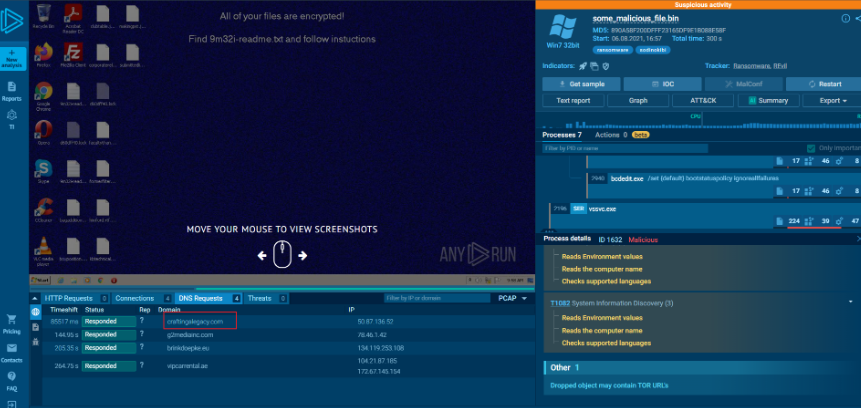
Task: Expand the process tree ellipsis under vssvc.exe
Action: (549, 231)
